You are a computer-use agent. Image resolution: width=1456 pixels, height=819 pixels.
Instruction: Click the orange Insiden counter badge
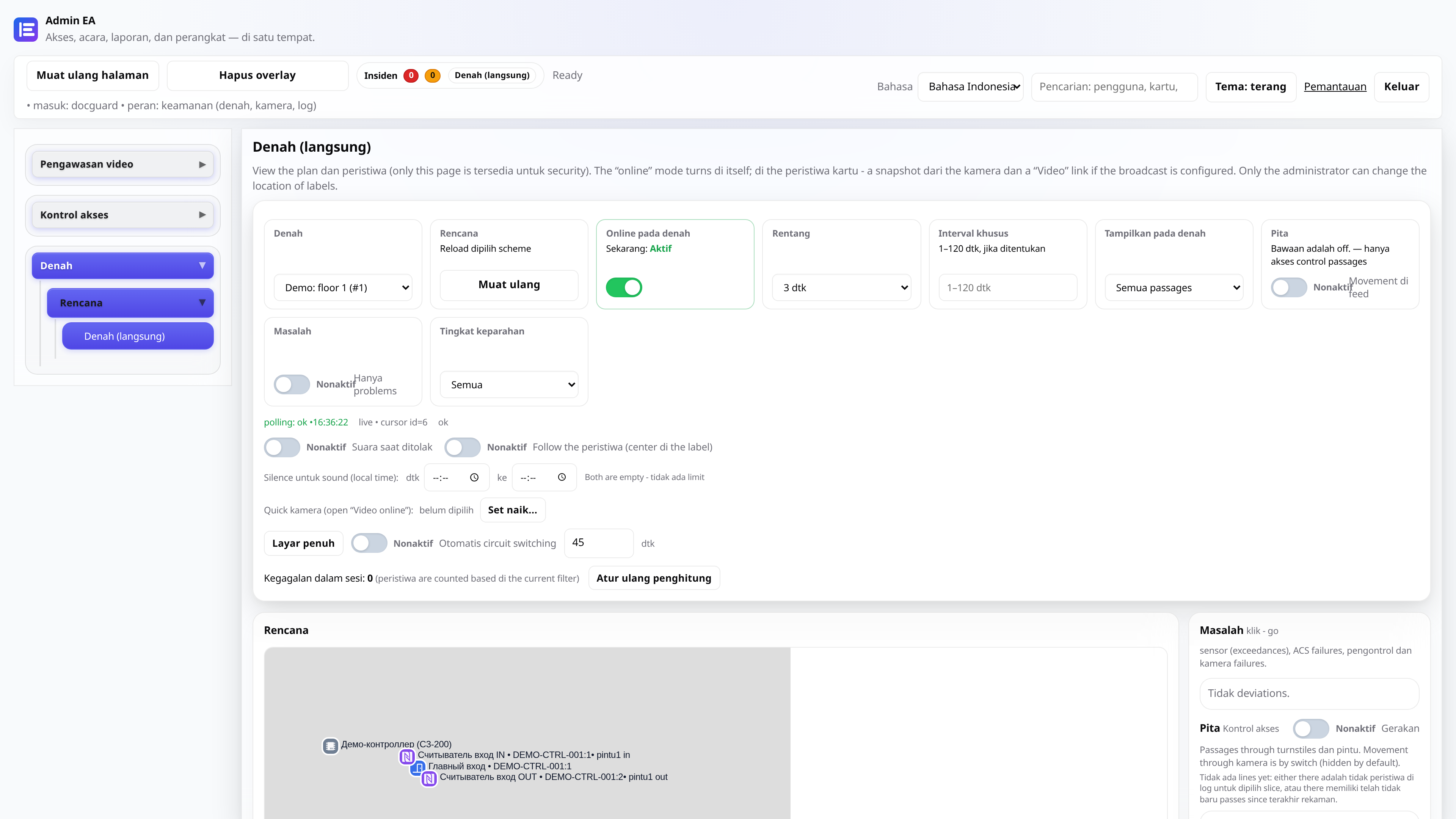[x=432, y=75]
